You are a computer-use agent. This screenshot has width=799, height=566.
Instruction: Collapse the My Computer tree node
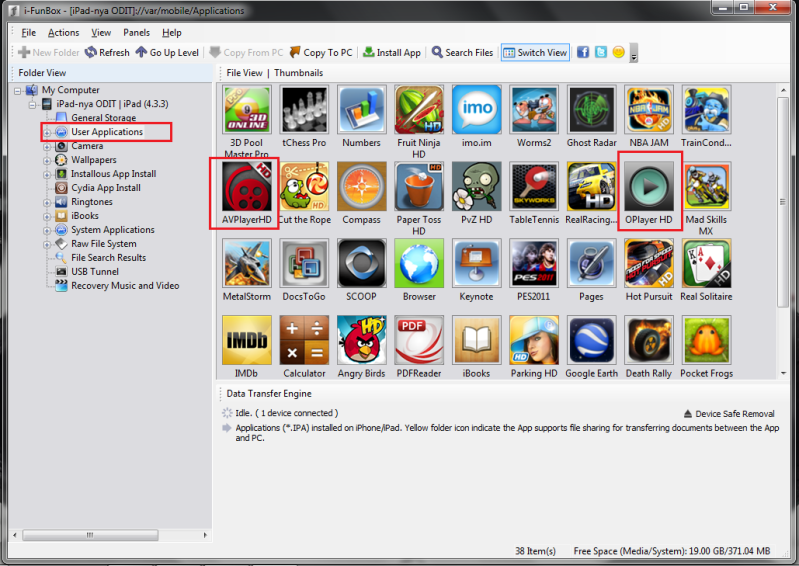(x=18, y=90)
